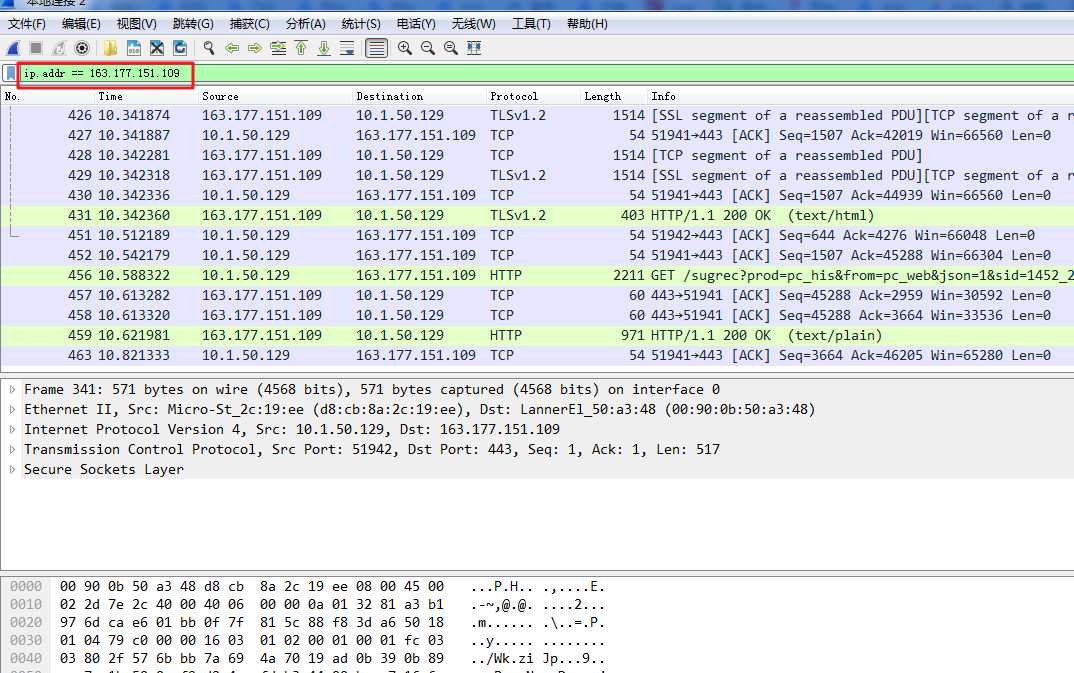Zoom out the main window text

(x=428, y=48)
